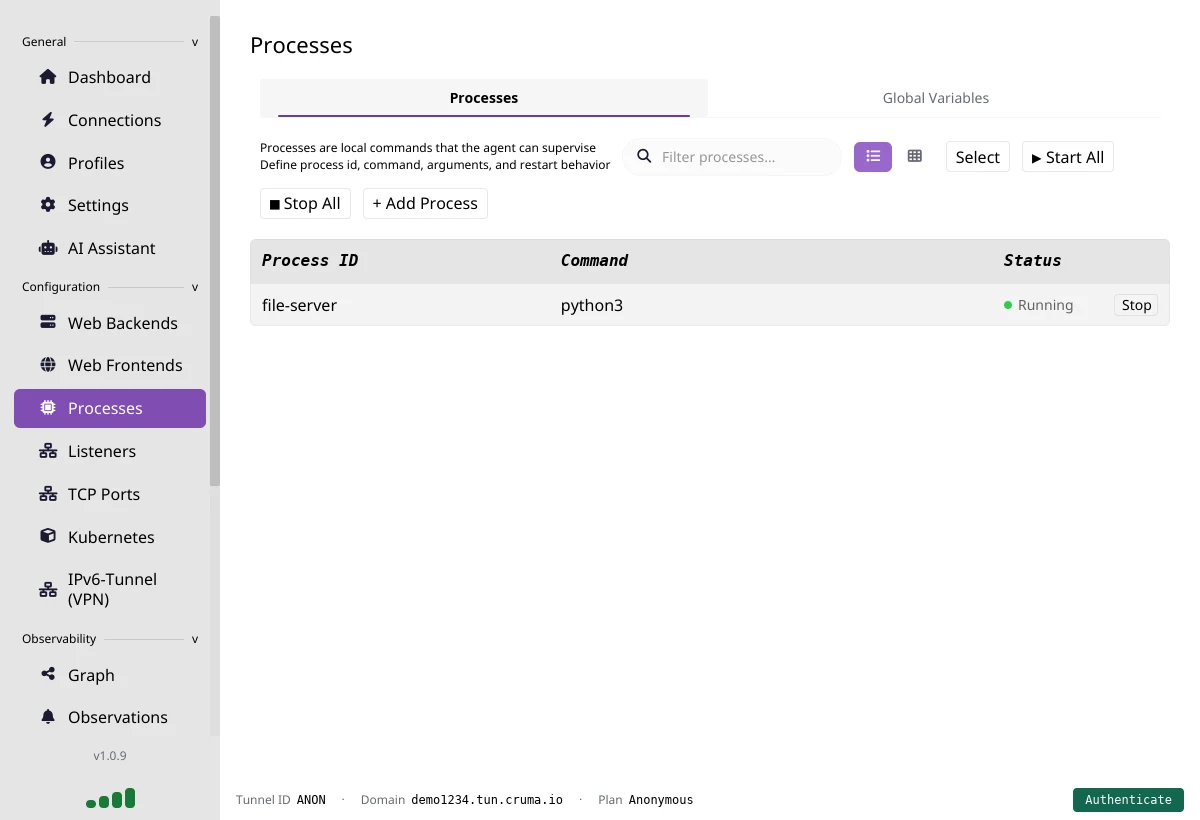Navigate to TCP Ports
Viewport: 1200px width, 820px height.
(110, 494)
